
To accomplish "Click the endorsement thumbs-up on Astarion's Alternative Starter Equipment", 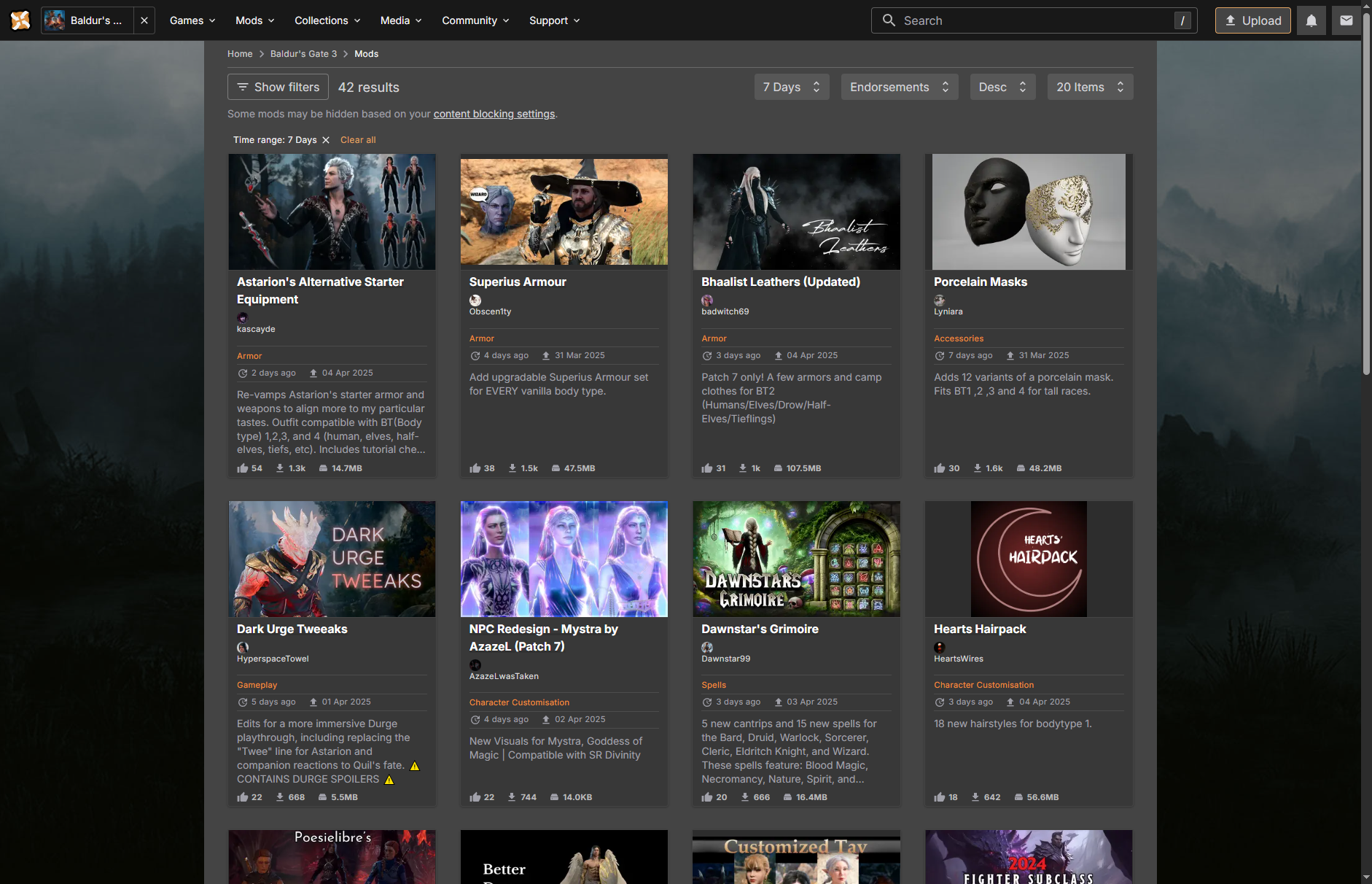I will coord(243,468).
